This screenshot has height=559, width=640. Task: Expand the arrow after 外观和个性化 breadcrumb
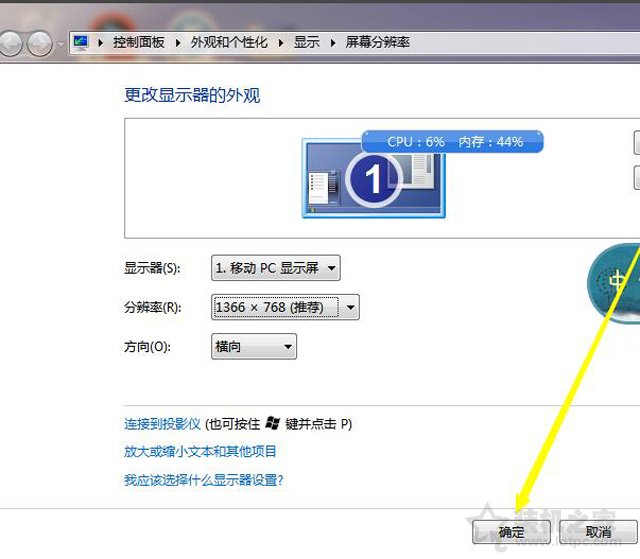282,43
